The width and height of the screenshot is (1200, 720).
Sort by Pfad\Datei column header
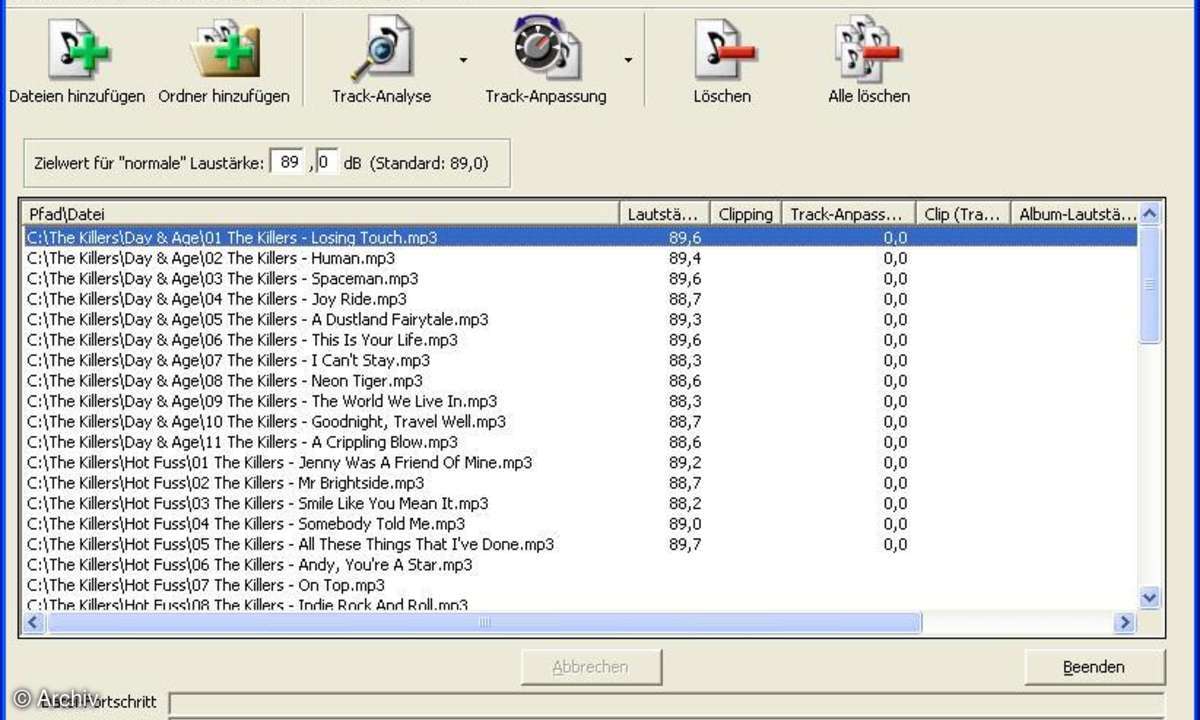tap(320, 214)
